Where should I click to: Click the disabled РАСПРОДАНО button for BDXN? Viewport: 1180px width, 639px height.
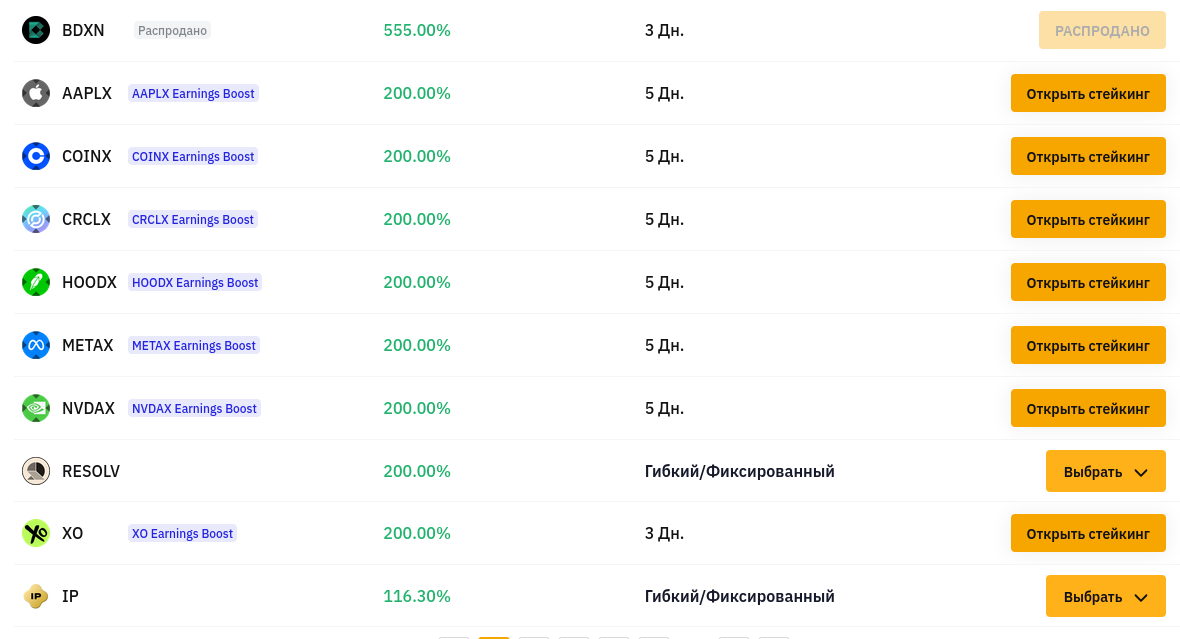tap(1102, 30)
